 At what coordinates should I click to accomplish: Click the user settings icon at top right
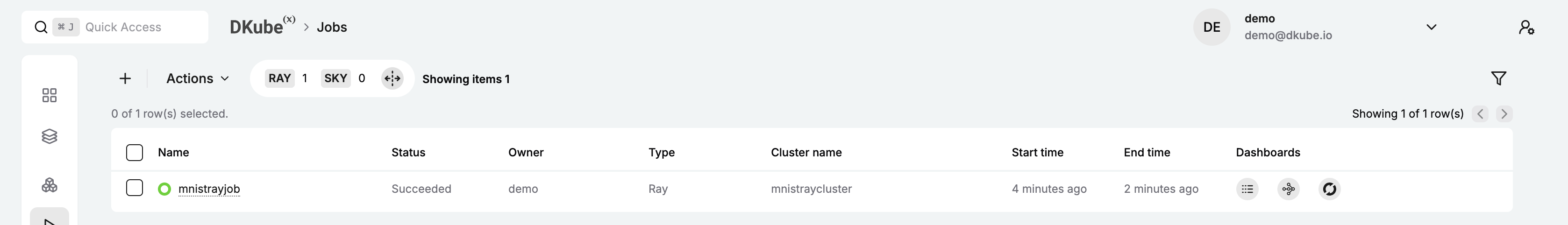point(1526,28)
